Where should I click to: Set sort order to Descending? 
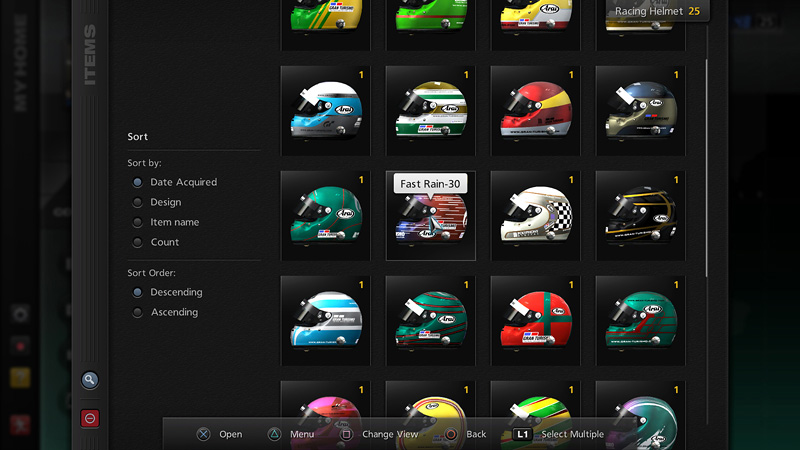138,292
